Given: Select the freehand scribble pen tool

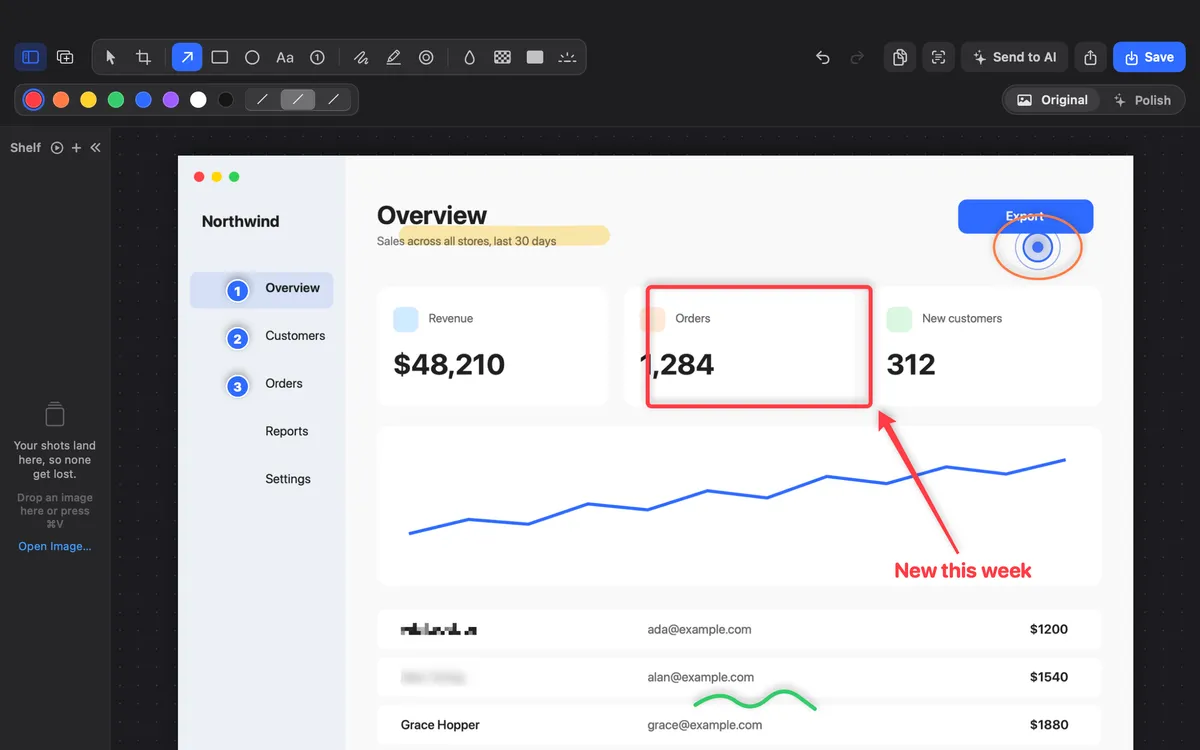Looking at the screenshot, I should point(361,57).
